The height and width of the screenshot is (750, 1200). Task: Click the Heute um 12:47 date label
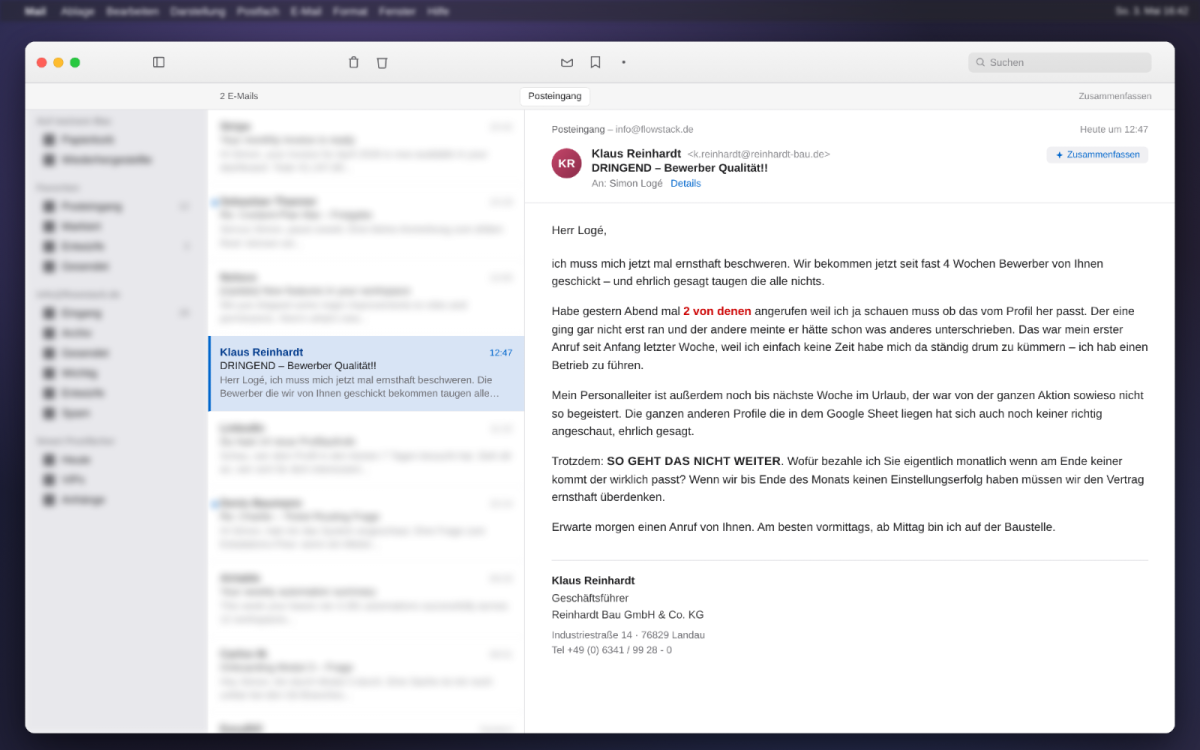coord(1114,129)
